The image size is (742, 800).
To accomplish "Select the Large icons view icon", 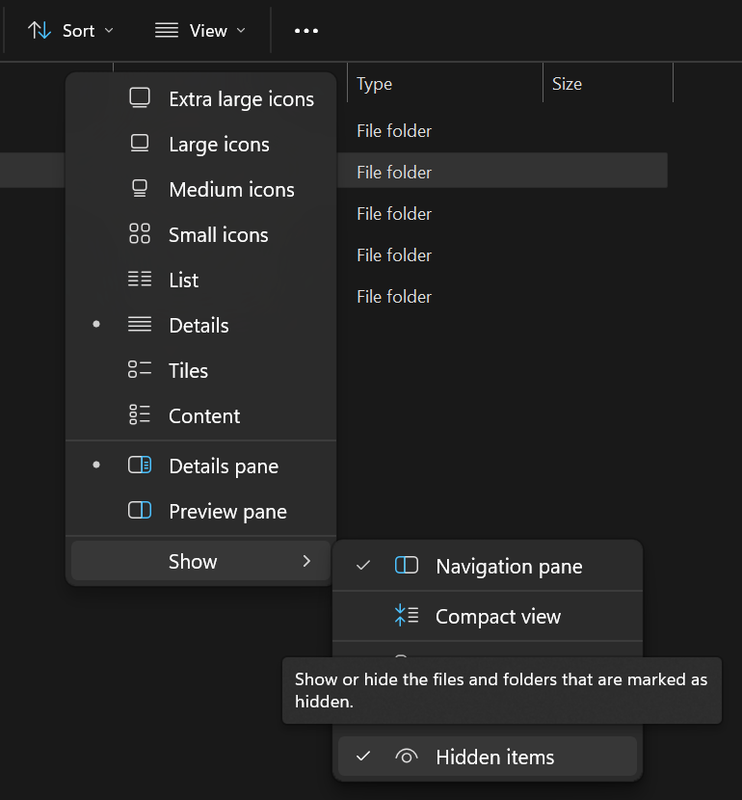I will pyautogui.click(x=140, y=144).
